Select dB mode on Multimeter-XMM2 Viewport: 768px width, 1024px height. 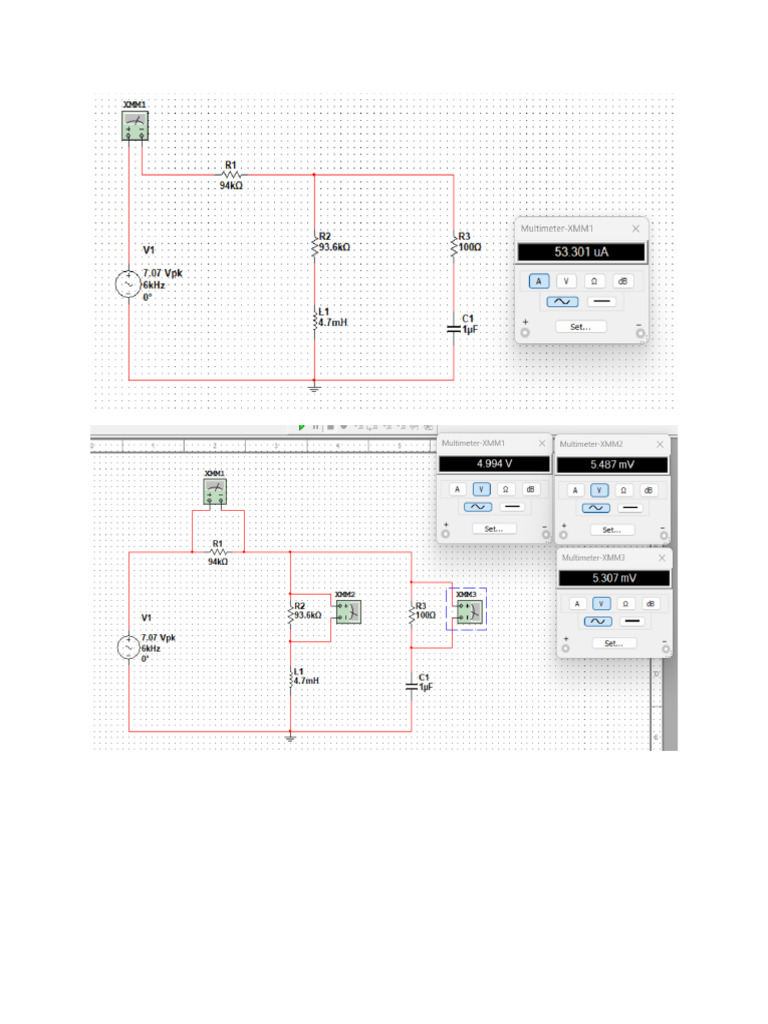click(648, 490)
